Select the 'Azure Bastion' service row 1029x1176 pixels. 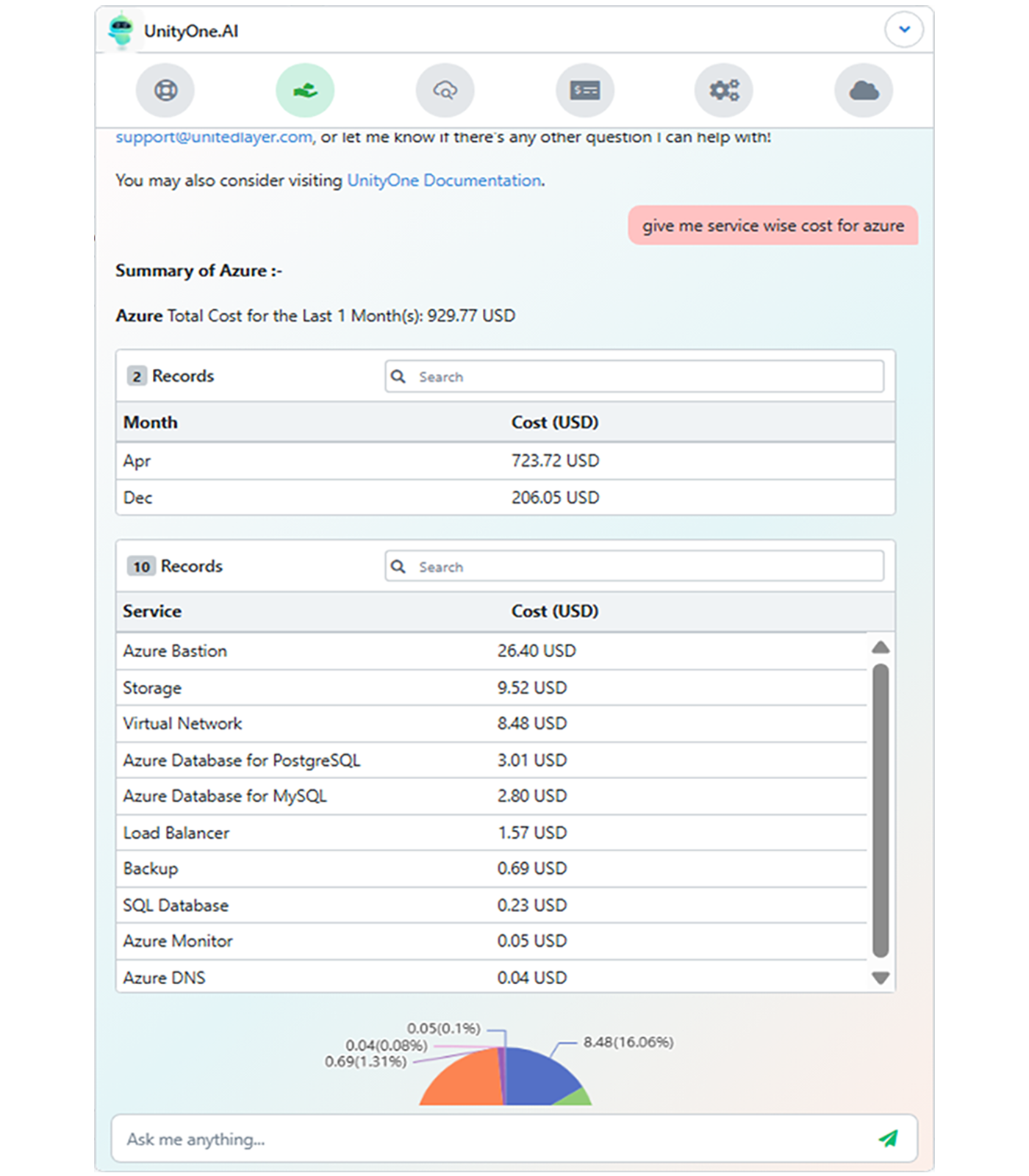(491, 651)
